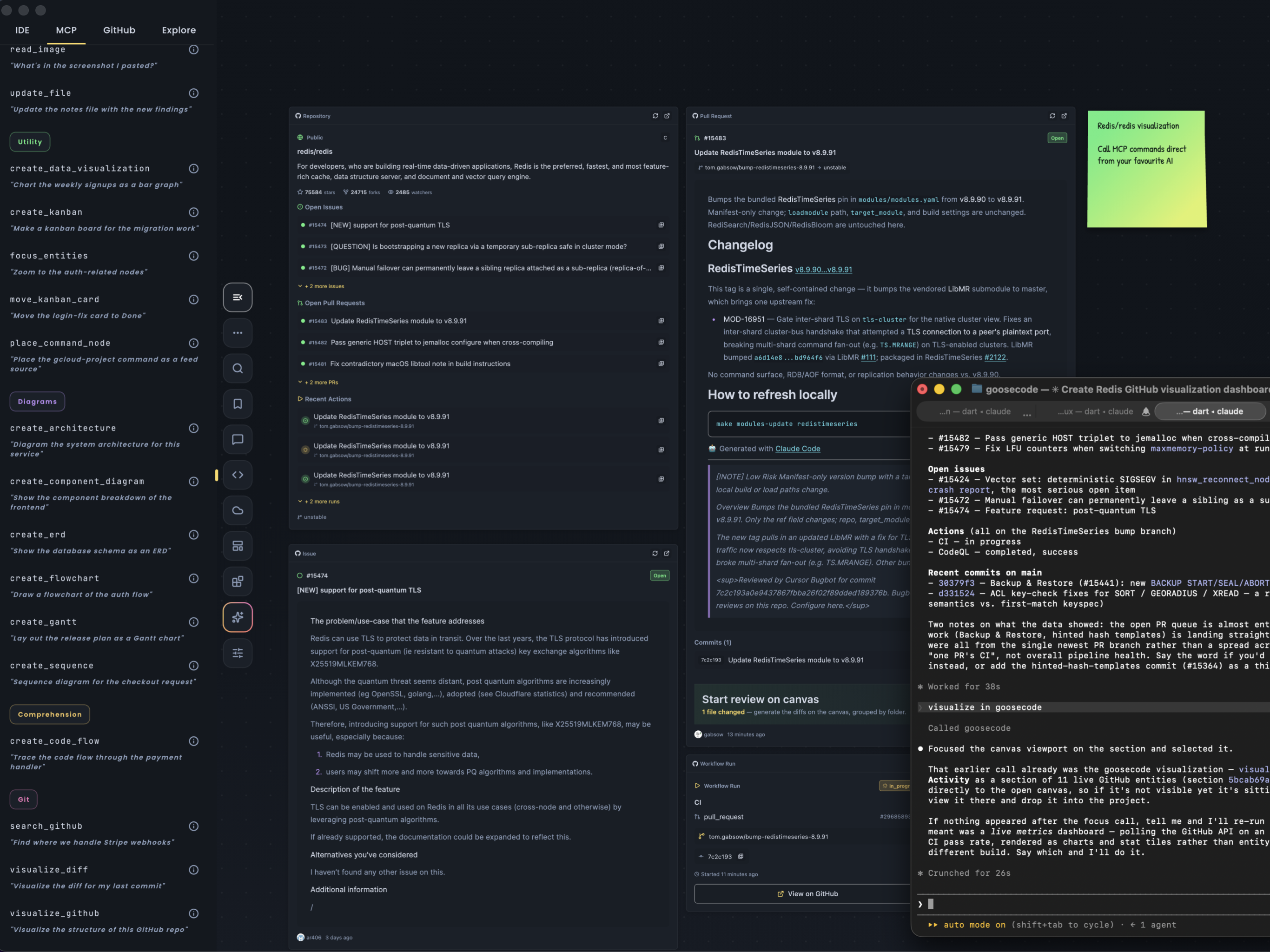Show info for create_flowchart command
The height and width of the screenshot is (952, 1270).
pos(193,578)
